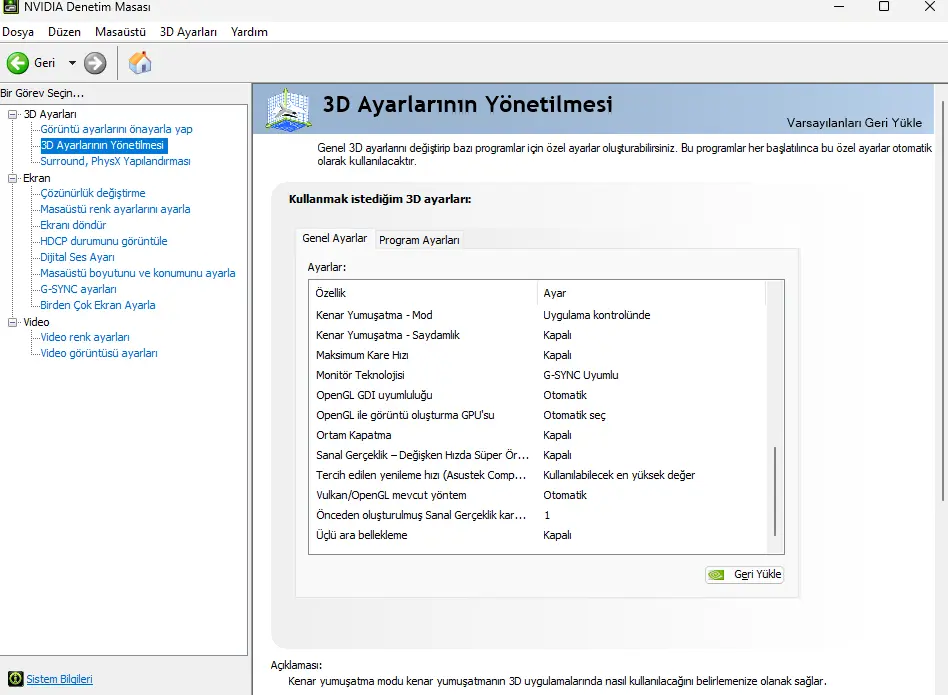Open the Düzen menu
This screenshot has height=695, width=948.
[x=64, y=32]
